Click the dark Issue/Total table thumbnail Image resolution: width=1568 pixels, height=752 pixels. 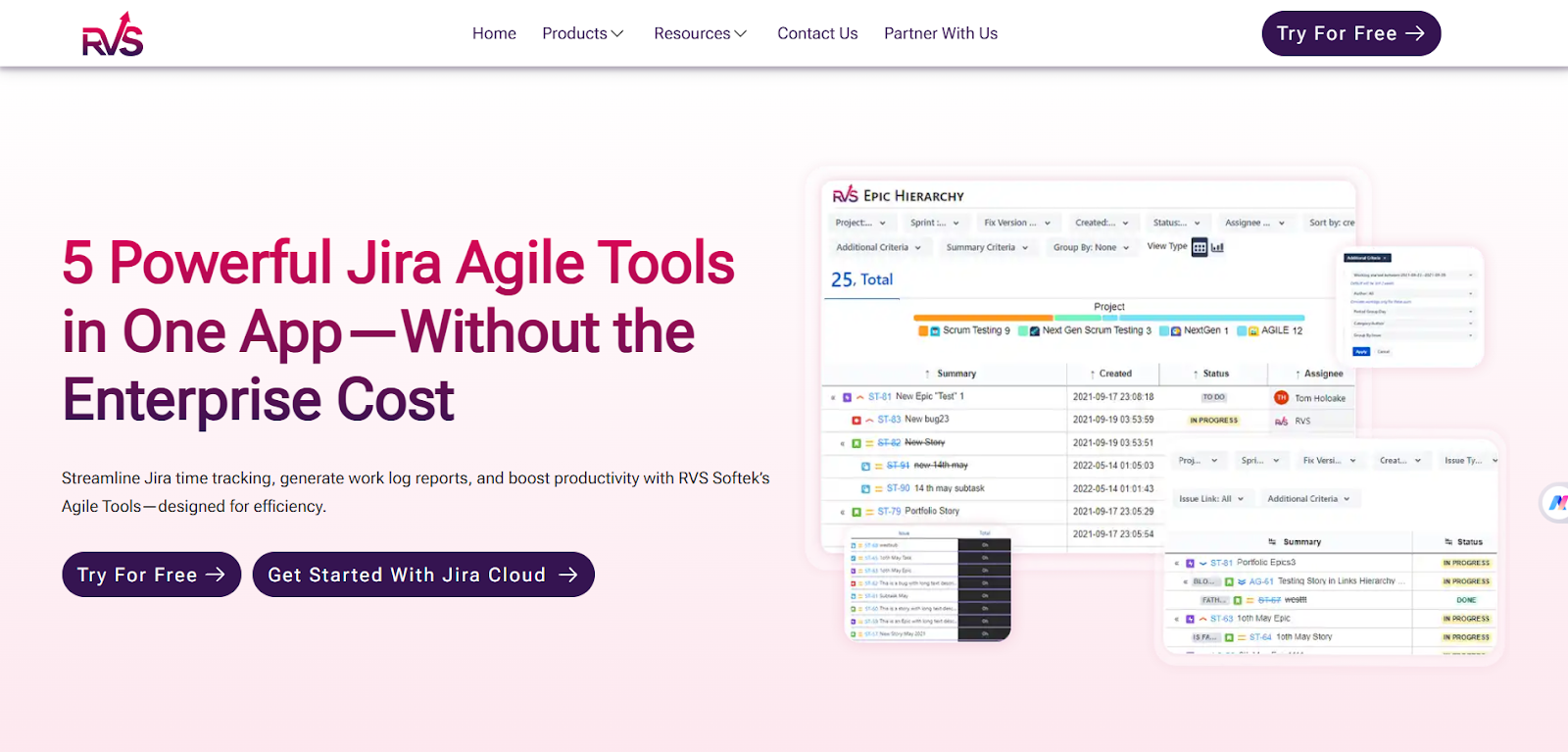click(x=928, y=584)
